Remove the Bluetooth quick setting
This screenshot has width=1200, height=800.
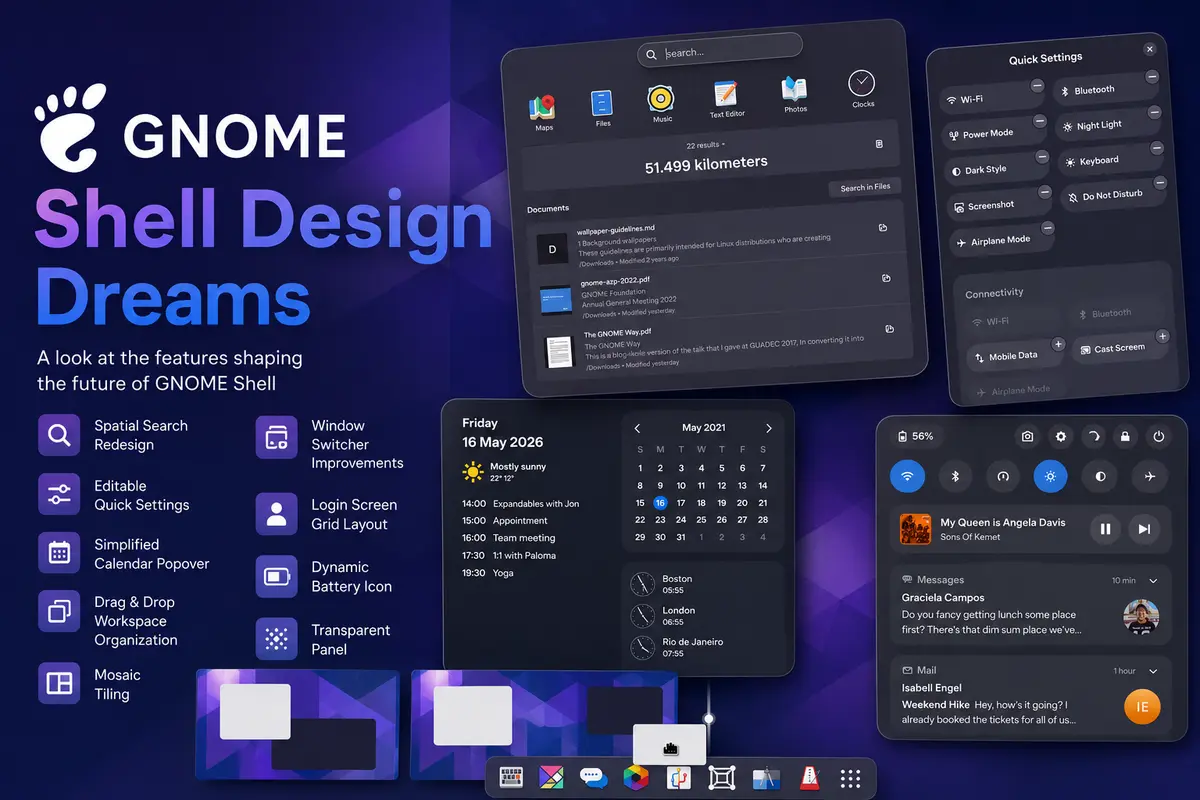1152,77
